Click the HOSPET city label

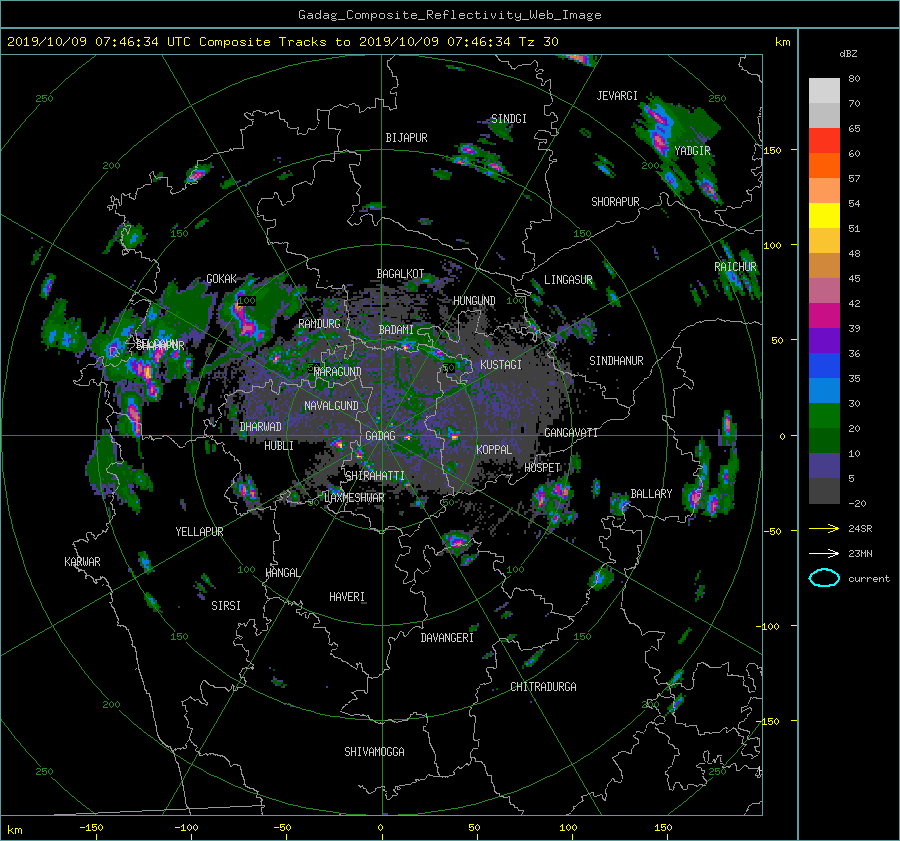542,468
